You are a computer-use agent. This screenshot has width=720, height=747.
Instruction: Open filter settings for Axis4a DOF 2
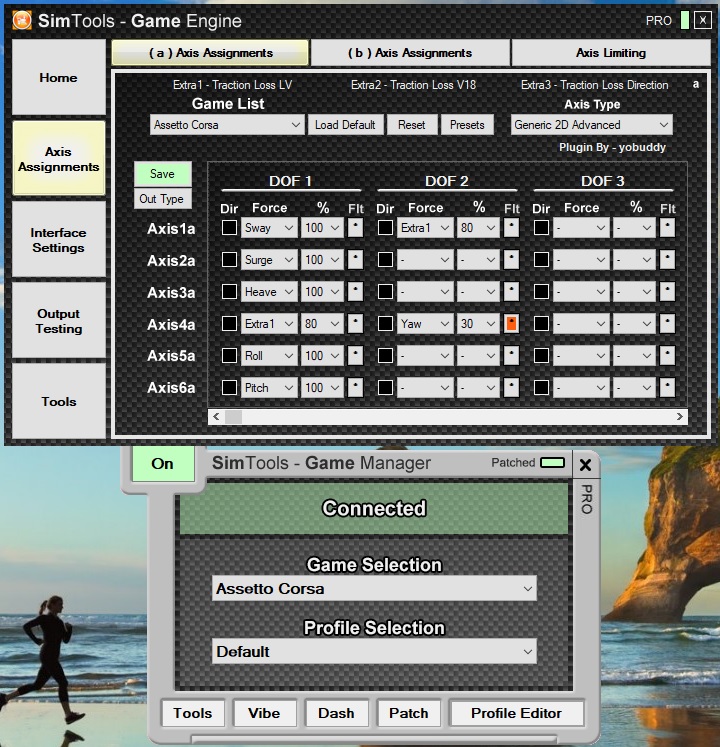511,324
